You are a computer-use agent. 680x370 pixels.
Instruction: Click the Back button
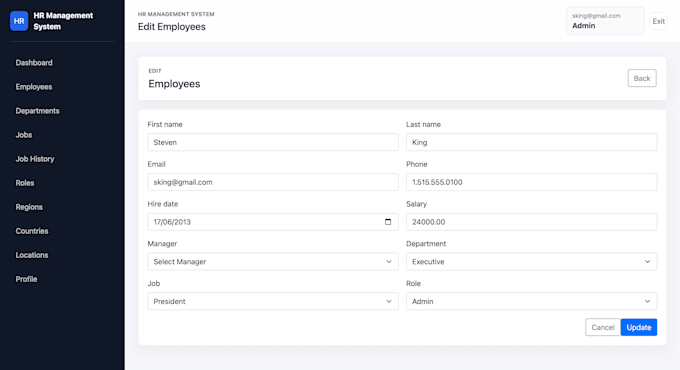tap(642, 79)
